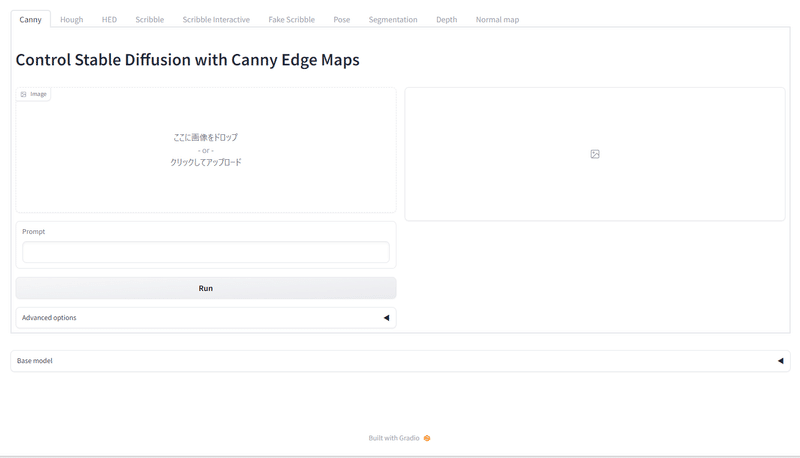Screen dimensions: 800x458
Task: Click the Gradio logo icon in footer
Action: click(x=427, y=438)
